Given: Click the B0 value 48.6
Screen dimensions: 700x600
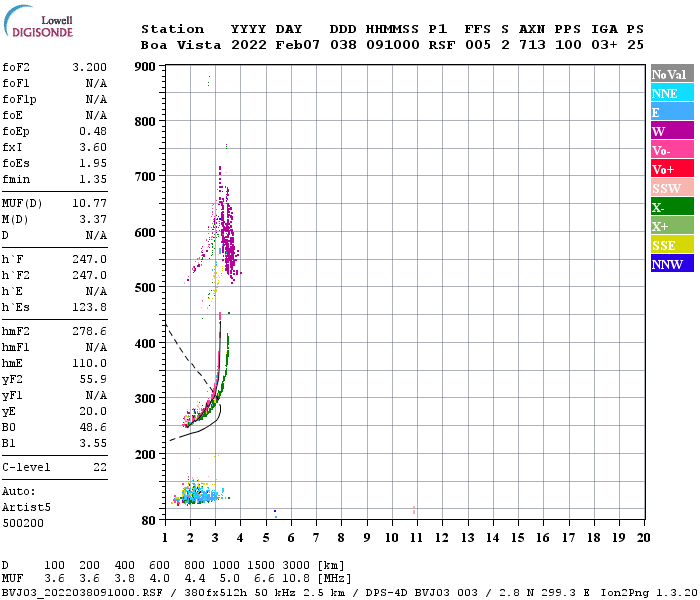Looking at the screenshot, I should pos(93,428).
